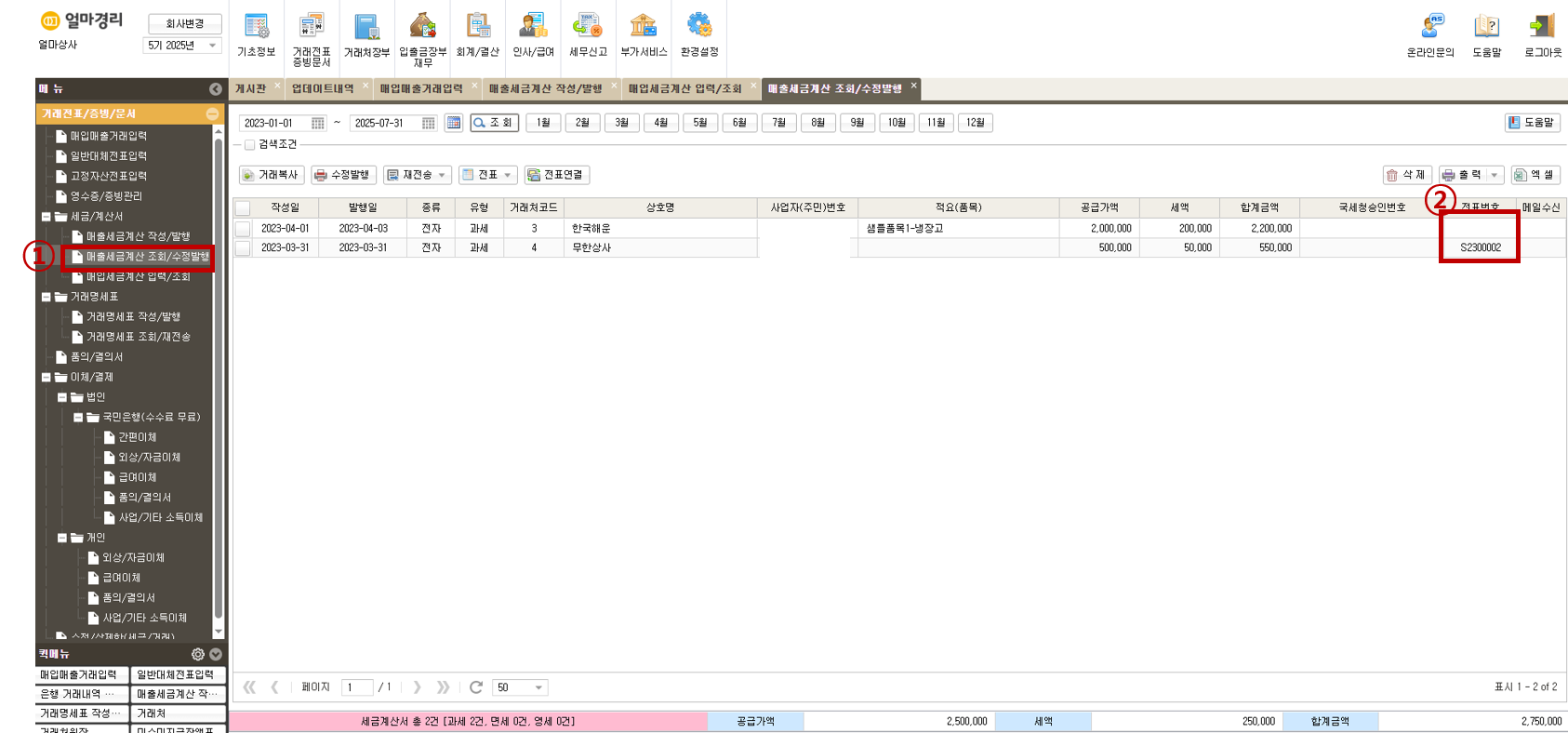Viewport: 1568px width, 733px height.
Task: Open 매입매출거래입력 in the menu tree
Action: (x=108, y=137)
